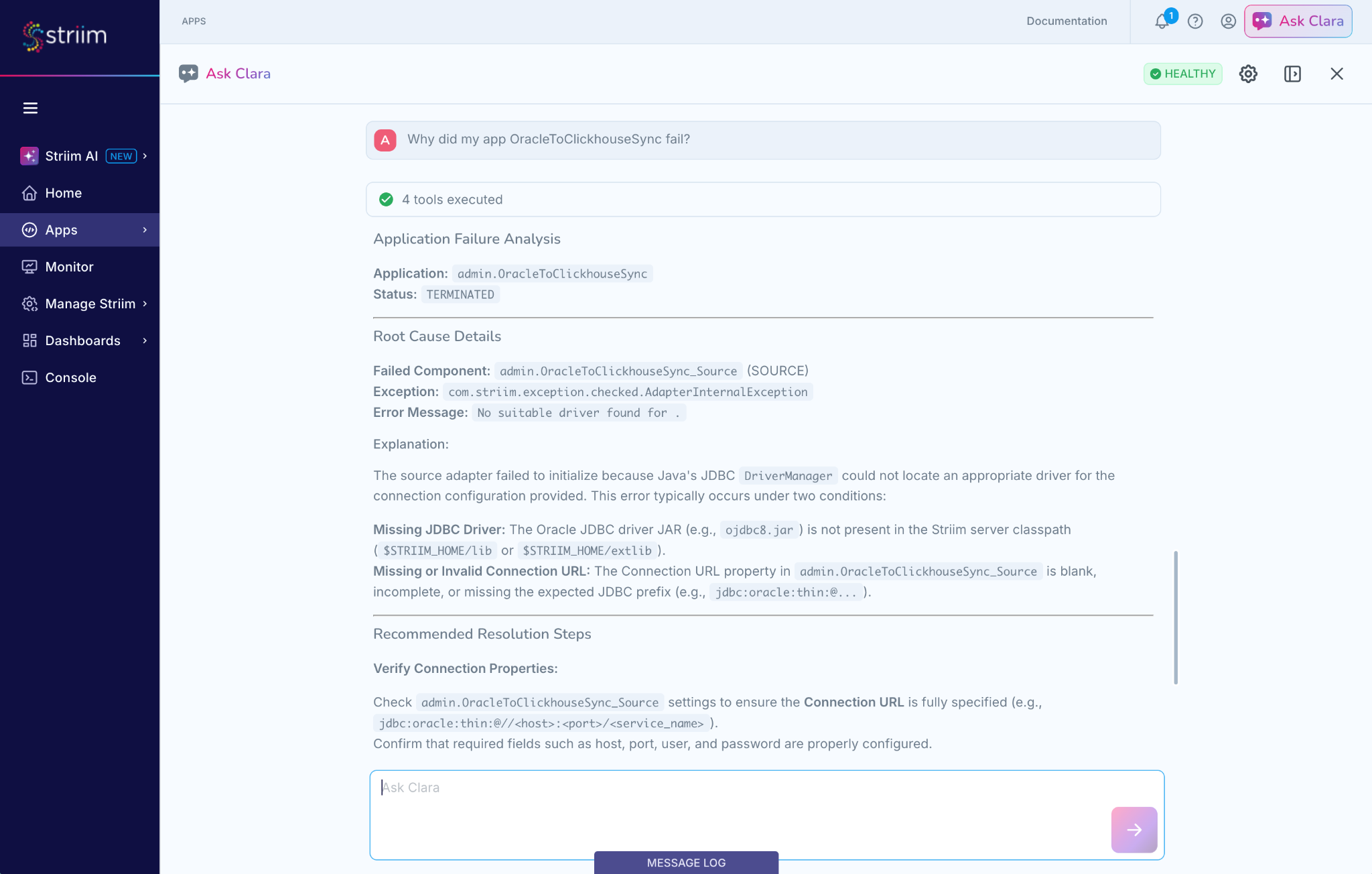
Task: Toggle the side panel layout icon
Action: pos(1292,74)
